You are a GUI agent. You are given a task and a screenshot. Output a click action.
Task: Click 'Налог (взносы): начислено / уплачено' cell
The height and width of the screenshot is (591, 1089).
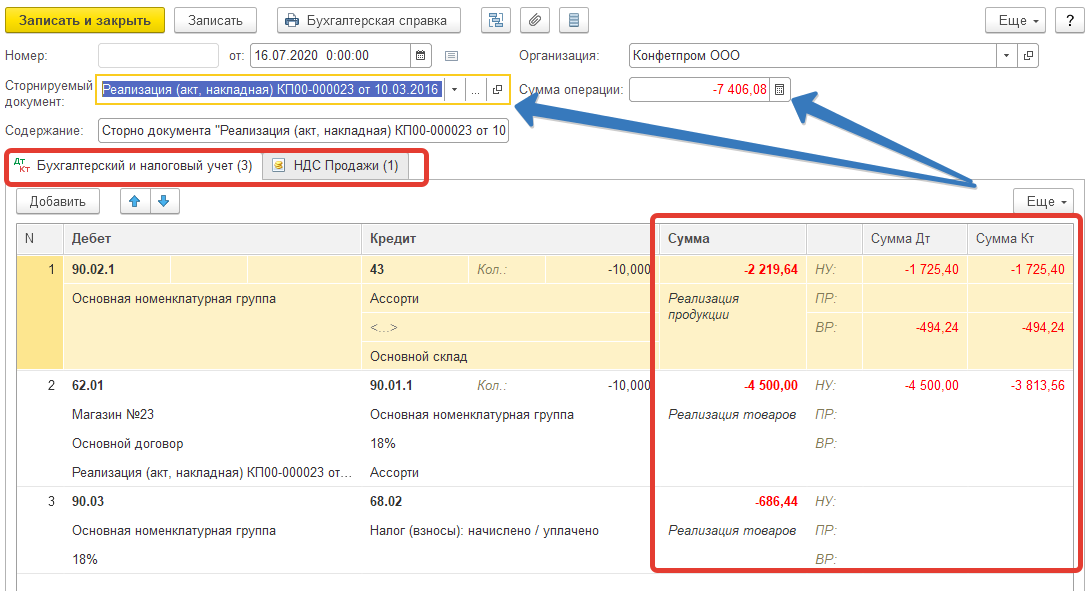pyautogui.click(x=484, y=531)
